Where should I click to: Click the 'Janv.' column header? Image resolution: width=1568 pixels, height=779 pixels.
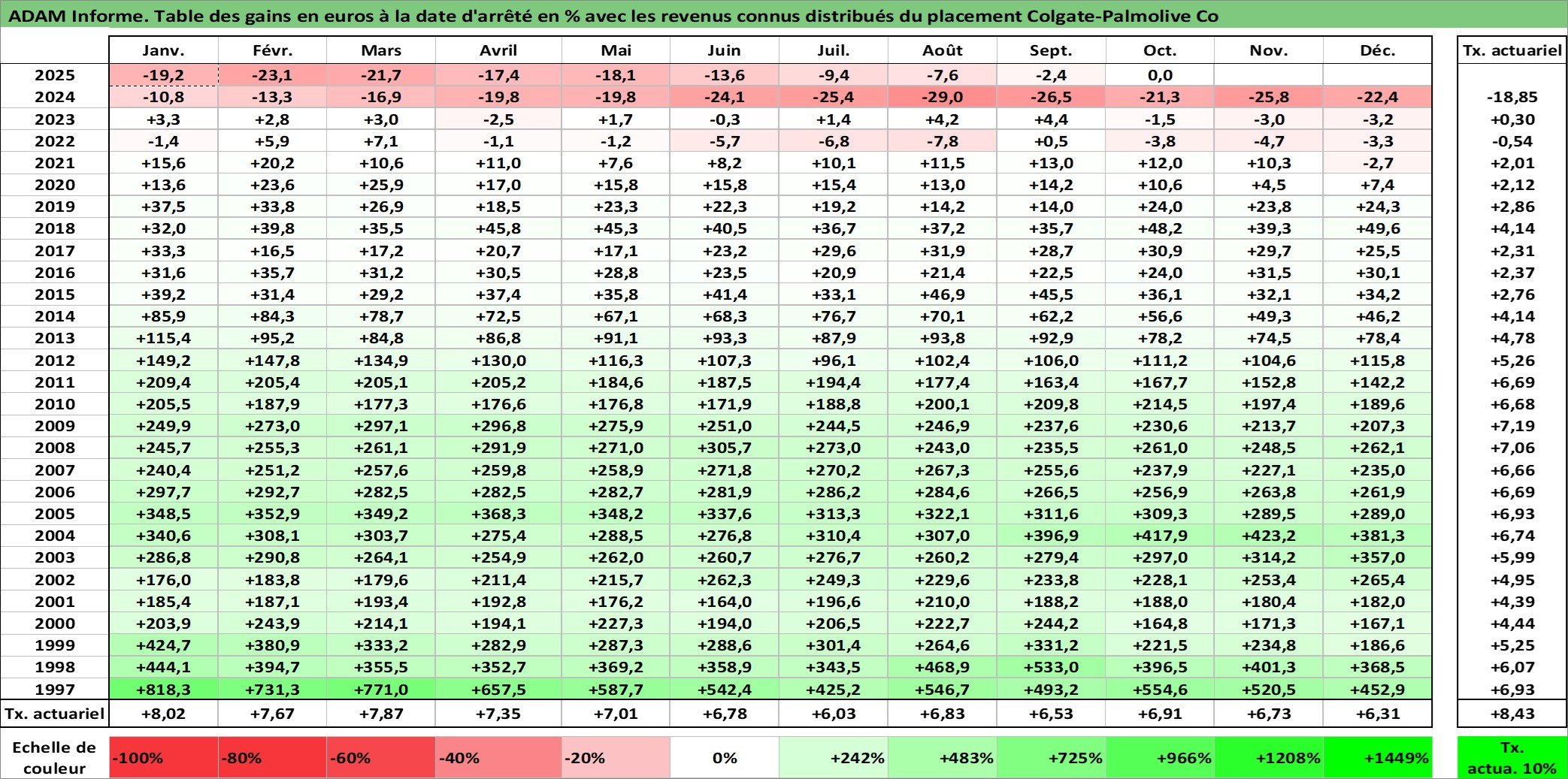(164, 50)
